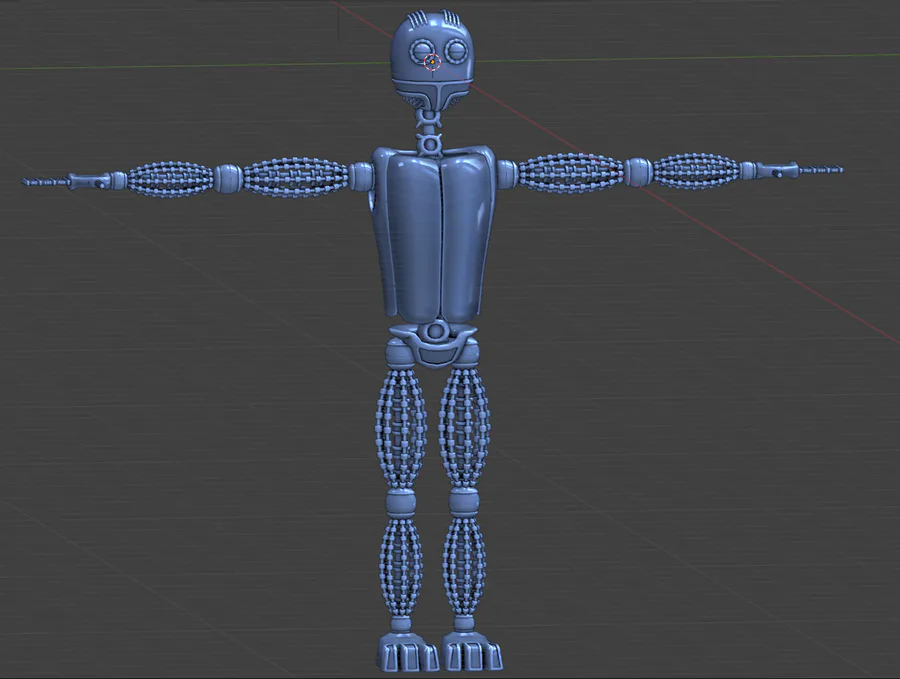This screenshot has height=679, width=900.
Task: Click the 3D cursor on the robot's face
Action: pyautogui.click(x=432, y=62)
